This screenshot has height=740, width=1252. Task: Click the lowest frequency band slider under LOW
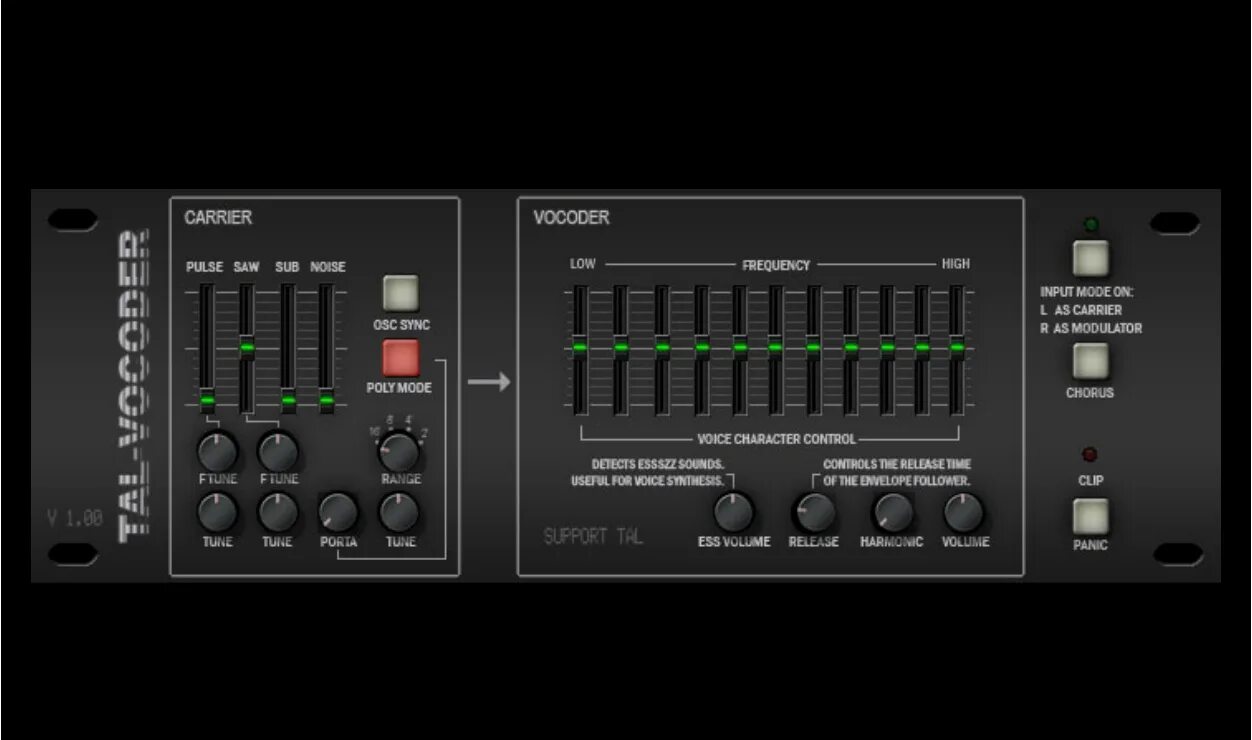pyautogui.click(x=579, y=348)
